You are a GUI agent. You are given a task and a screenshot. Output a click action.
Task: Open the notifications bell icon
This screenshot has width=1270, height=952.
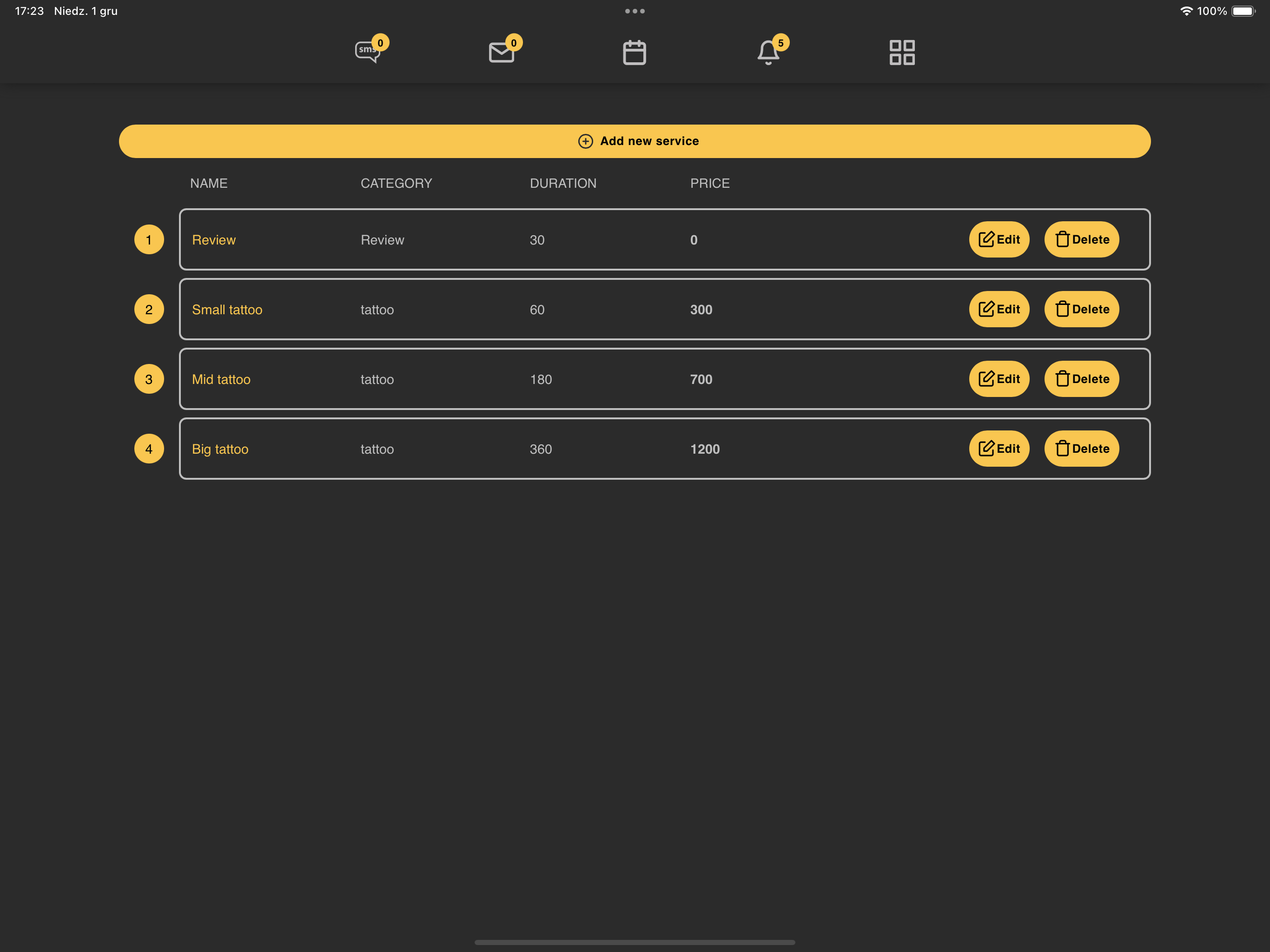pyautogui.click(x=768, y=52)
